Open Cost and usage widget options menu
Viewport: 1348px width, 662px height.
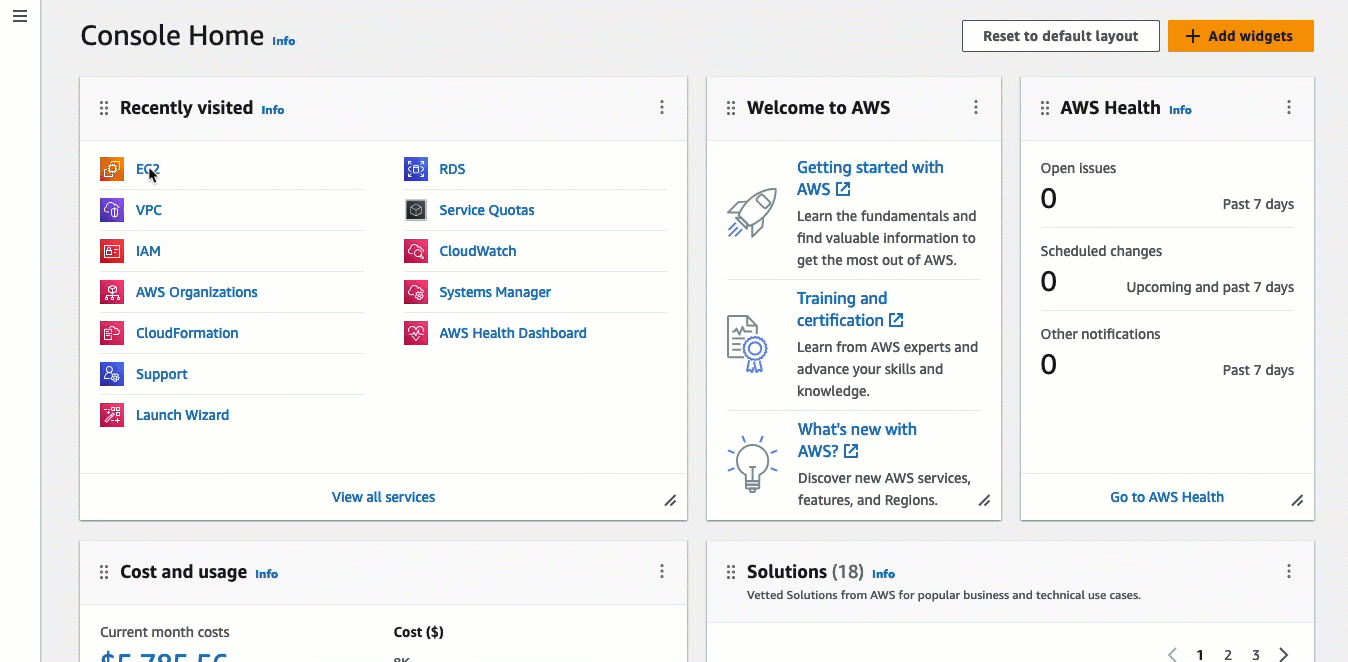(x=661, y=571)
